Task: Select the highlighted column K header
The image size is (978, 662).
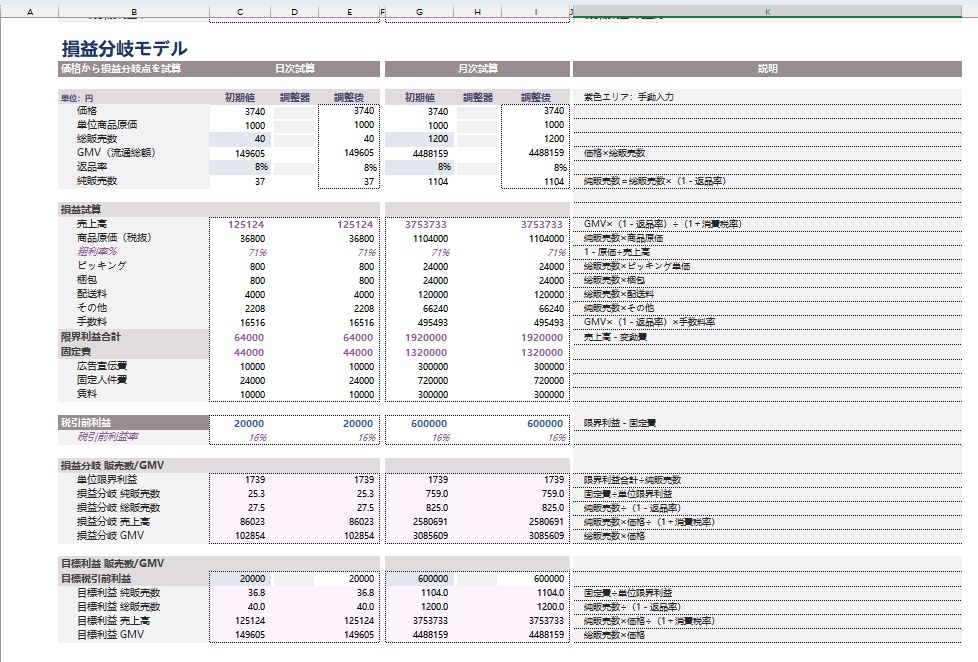Action: (x=767, y=12)
